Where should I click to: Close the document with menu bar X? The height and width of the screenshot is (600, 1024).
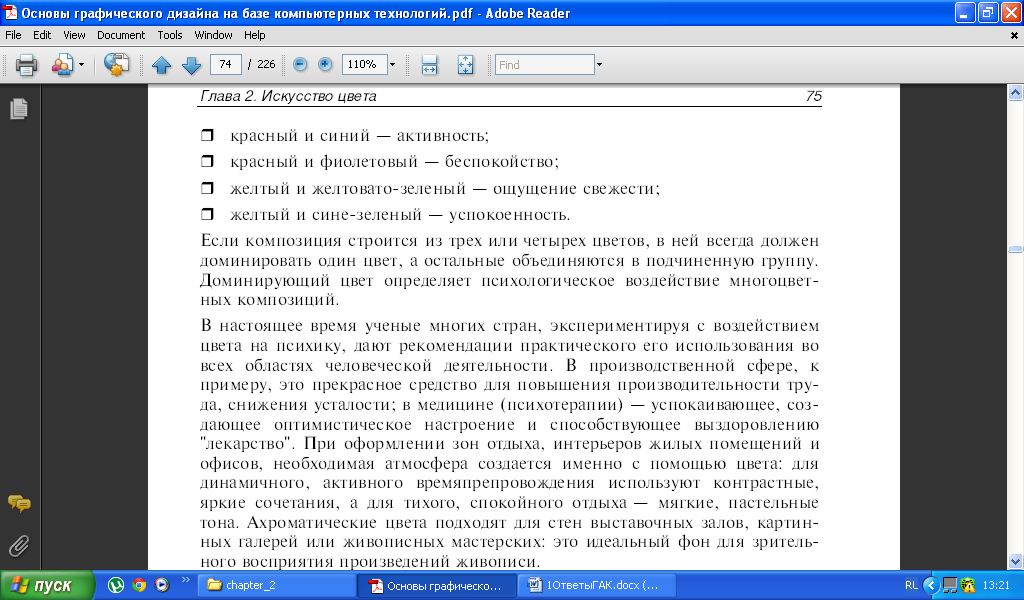1014,35
